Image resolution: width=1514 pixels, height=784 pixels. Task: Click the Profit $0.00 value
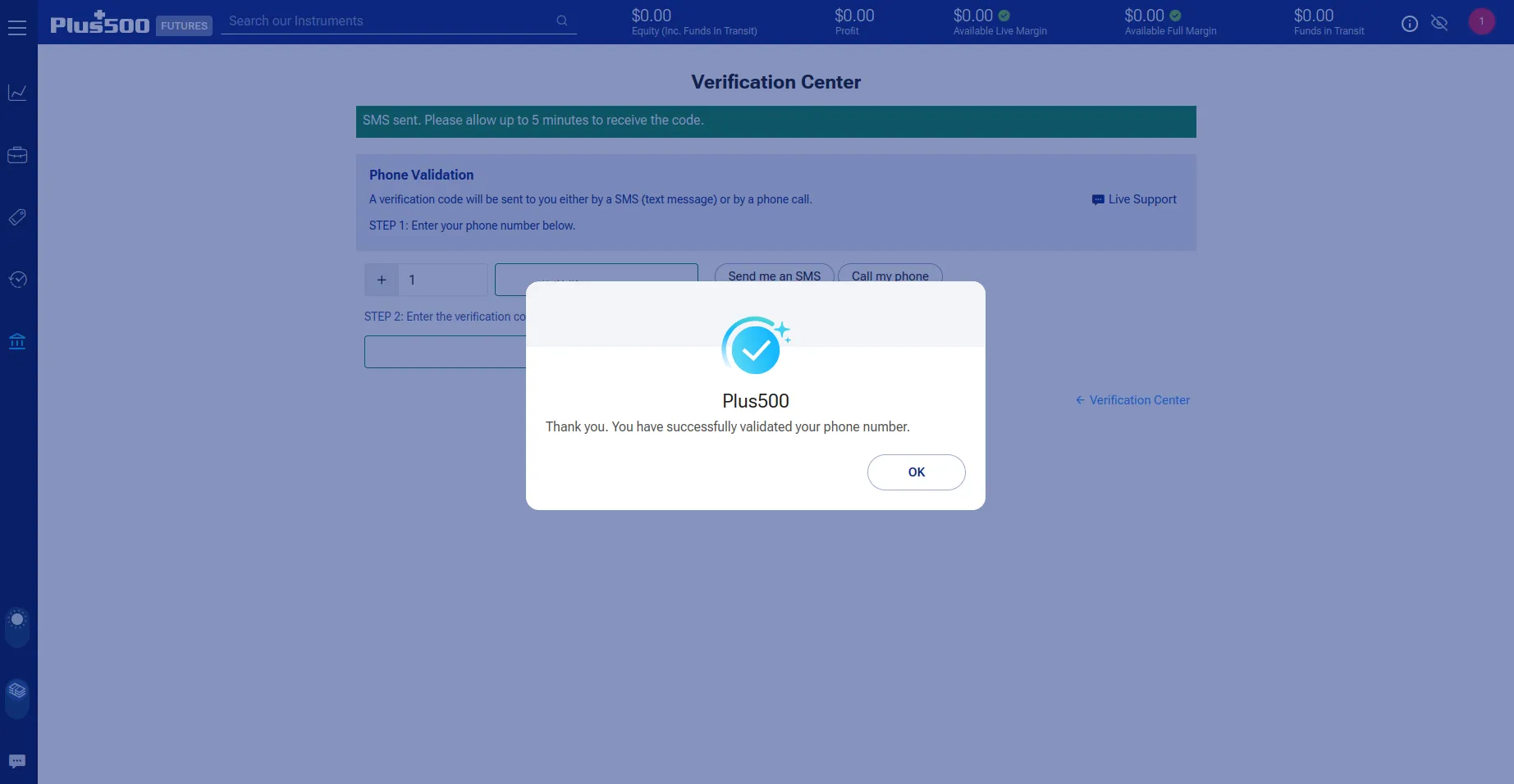(854, 16)
